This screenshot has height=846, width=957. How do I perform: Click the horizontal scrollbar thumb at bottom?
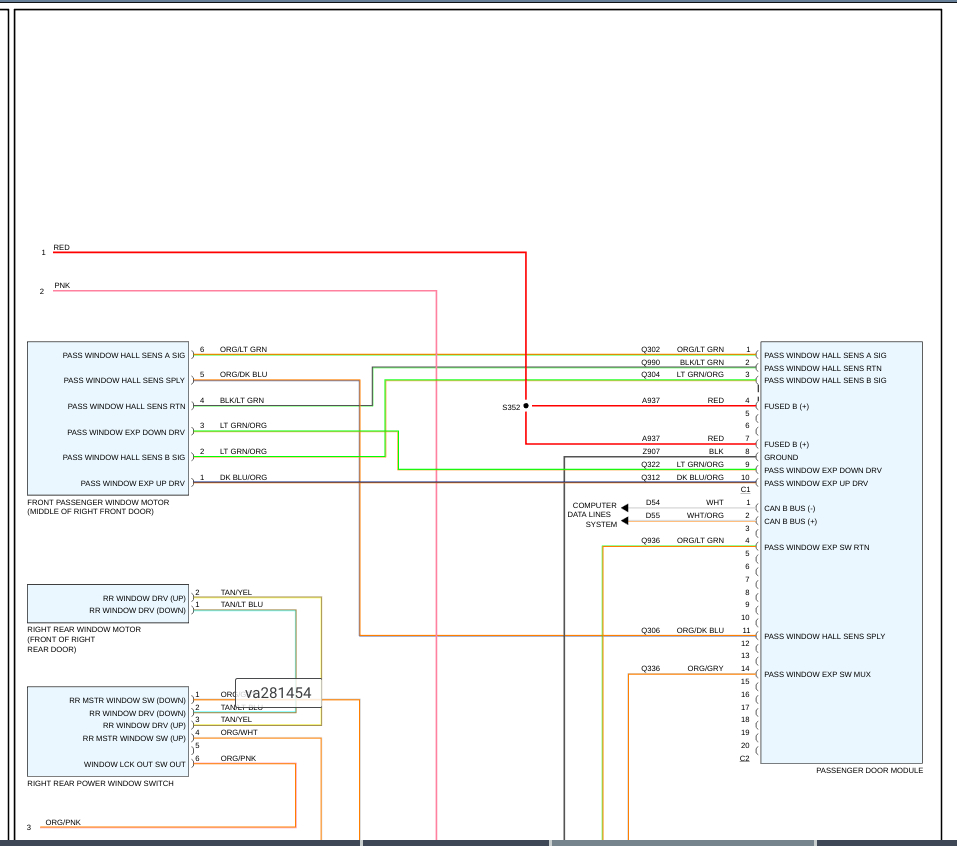683,843
